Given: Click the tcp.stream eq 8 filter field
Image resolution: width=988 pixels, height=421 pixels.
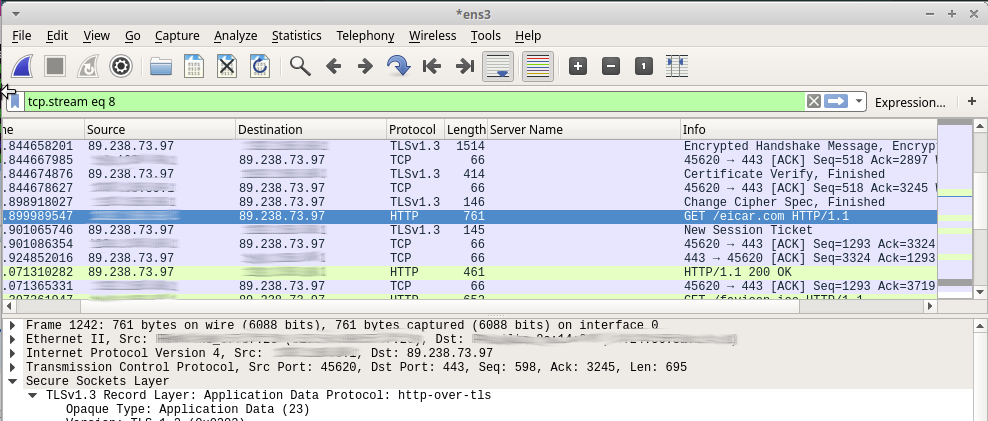Looking at the screenshot, I should pos(400,101).
